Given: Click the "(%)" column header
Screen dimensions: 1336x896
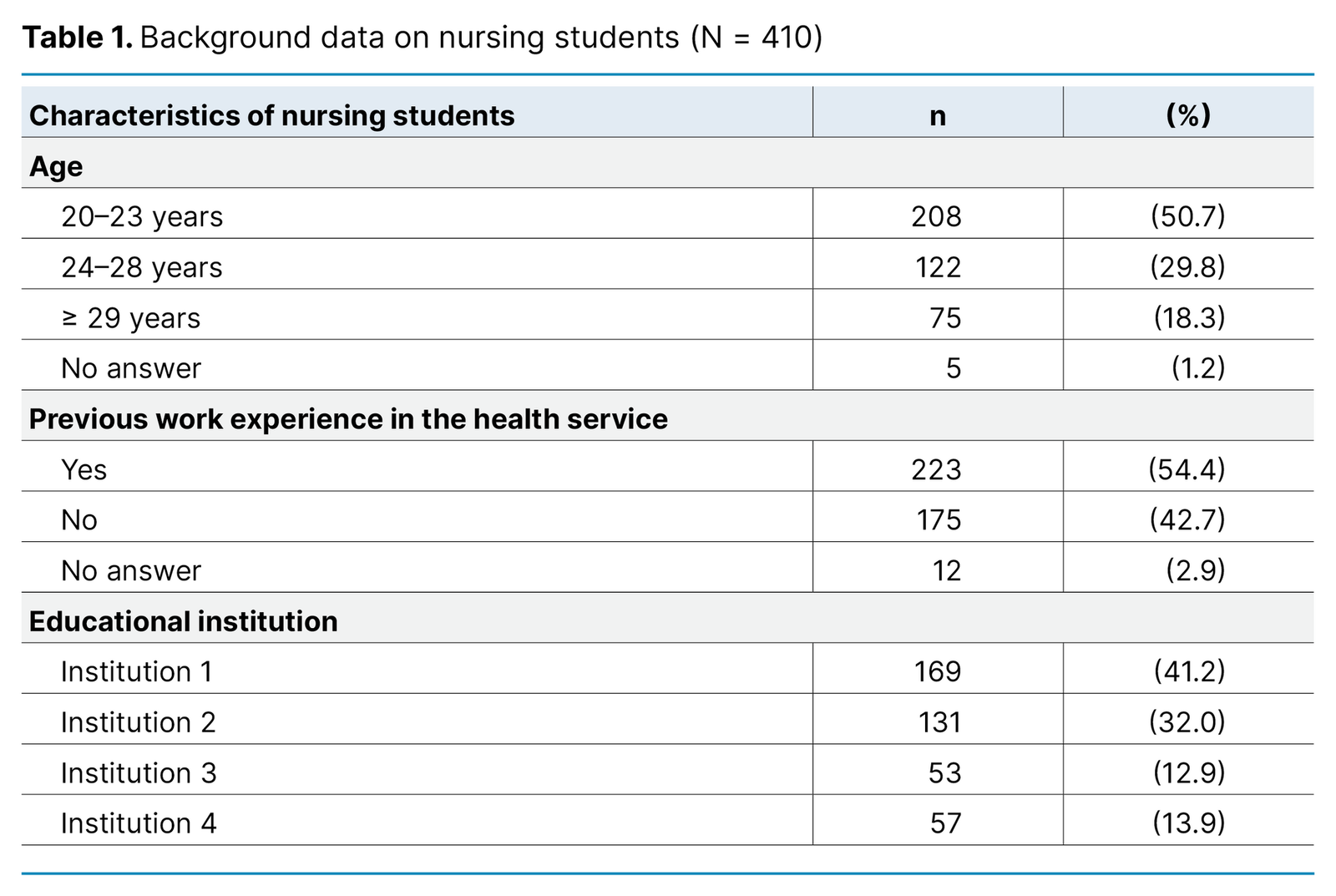Looking at the screenshot, I should click(1188, 115).
